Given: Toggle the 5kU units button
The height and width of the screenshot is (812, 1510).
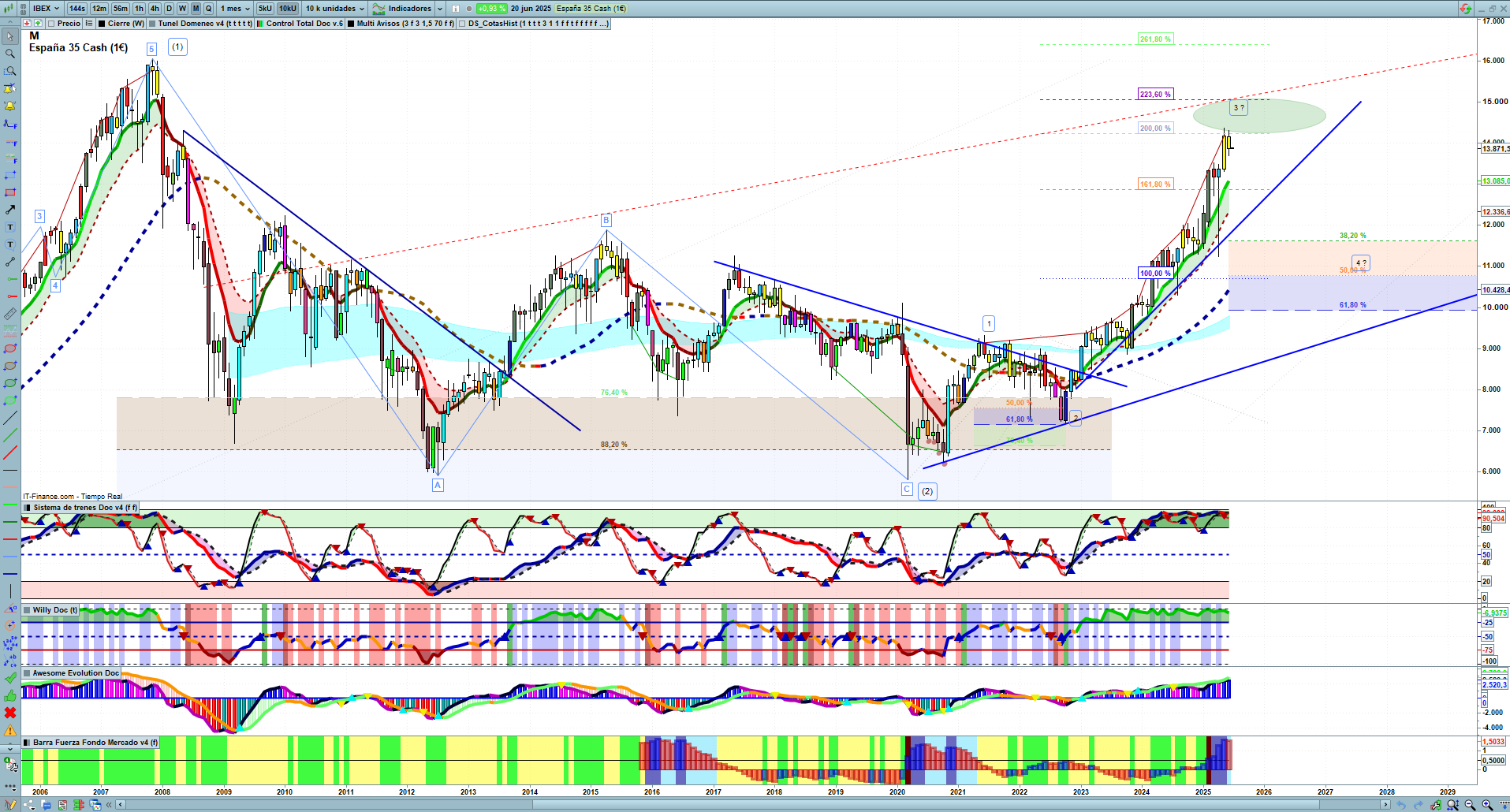Looking at the screenshot, I should tap(265, 9).
